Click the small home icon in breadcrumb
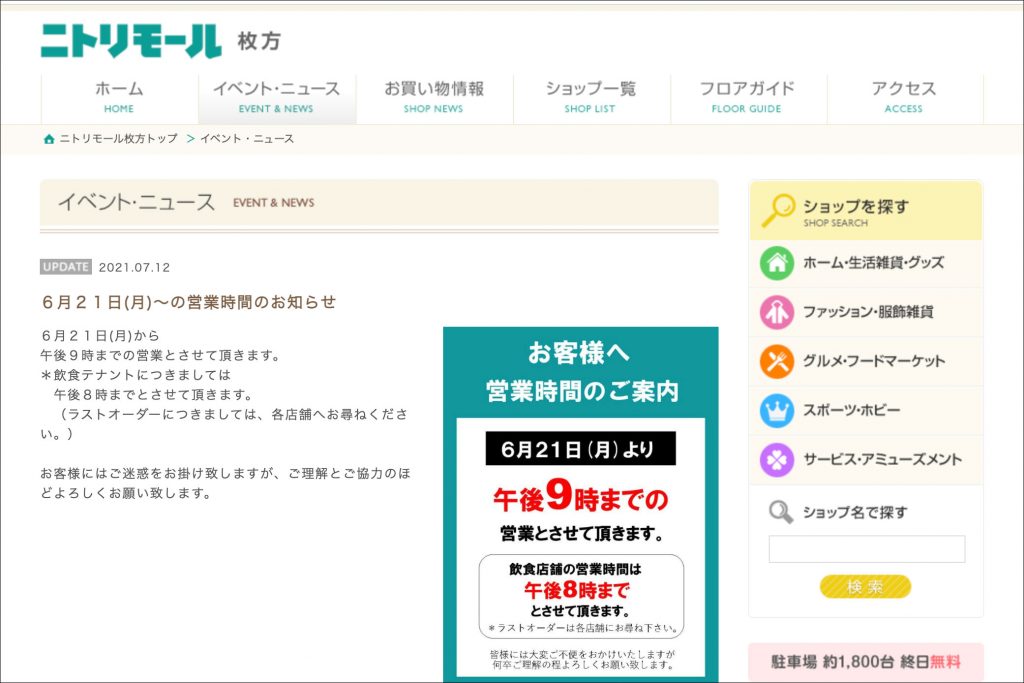1024x683 pixels. coord(49,139)
